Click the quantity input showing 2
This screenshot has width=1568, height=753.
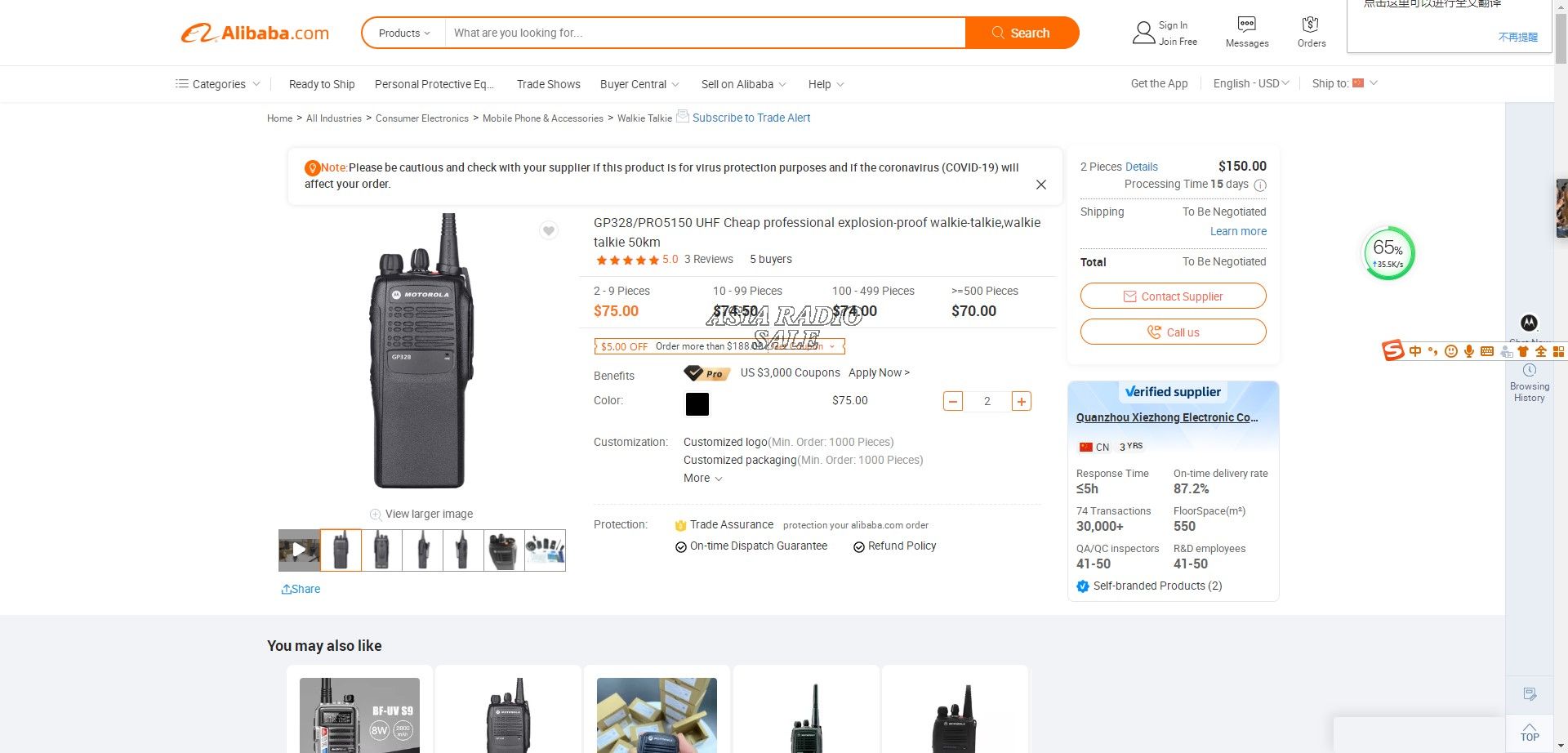coord(987,401)
